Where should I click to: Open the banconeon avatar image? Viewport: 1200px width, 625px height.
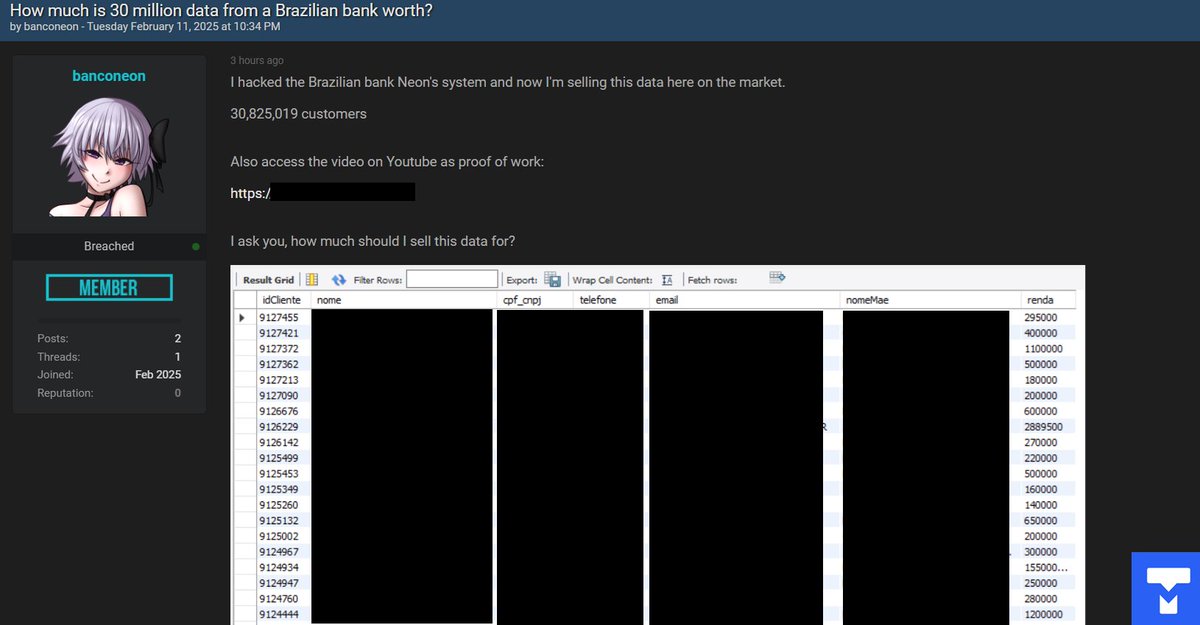(x=109, y=157)
